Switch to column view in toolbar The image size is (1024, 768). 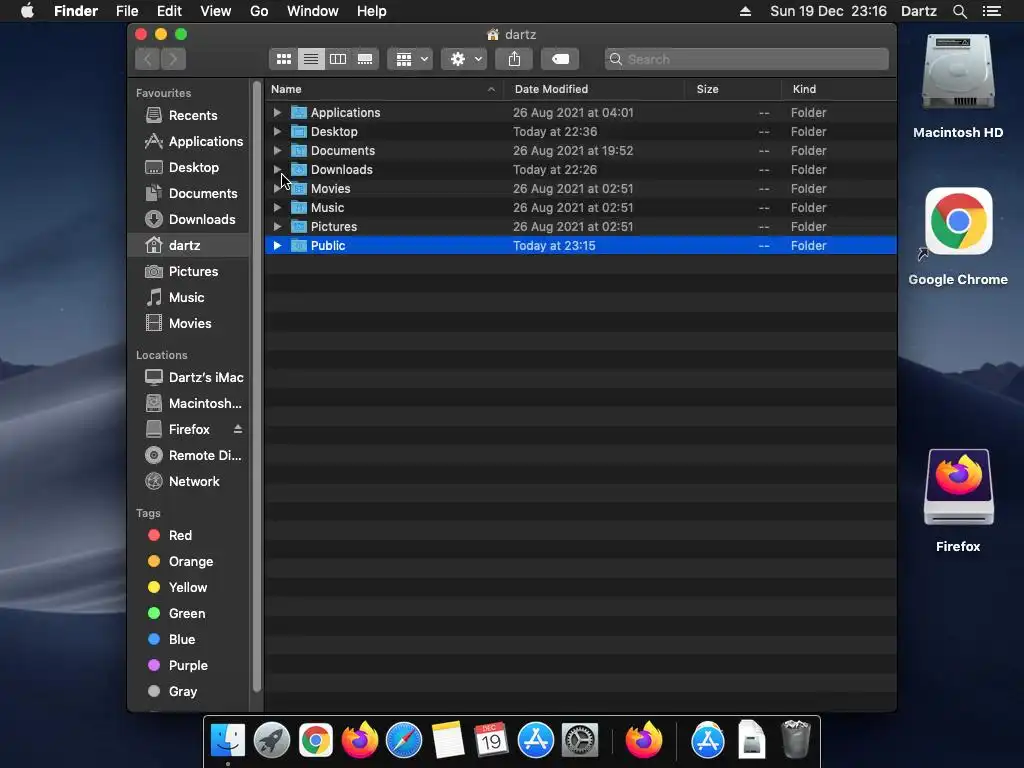pyautogui.click(x=338, y=59)
